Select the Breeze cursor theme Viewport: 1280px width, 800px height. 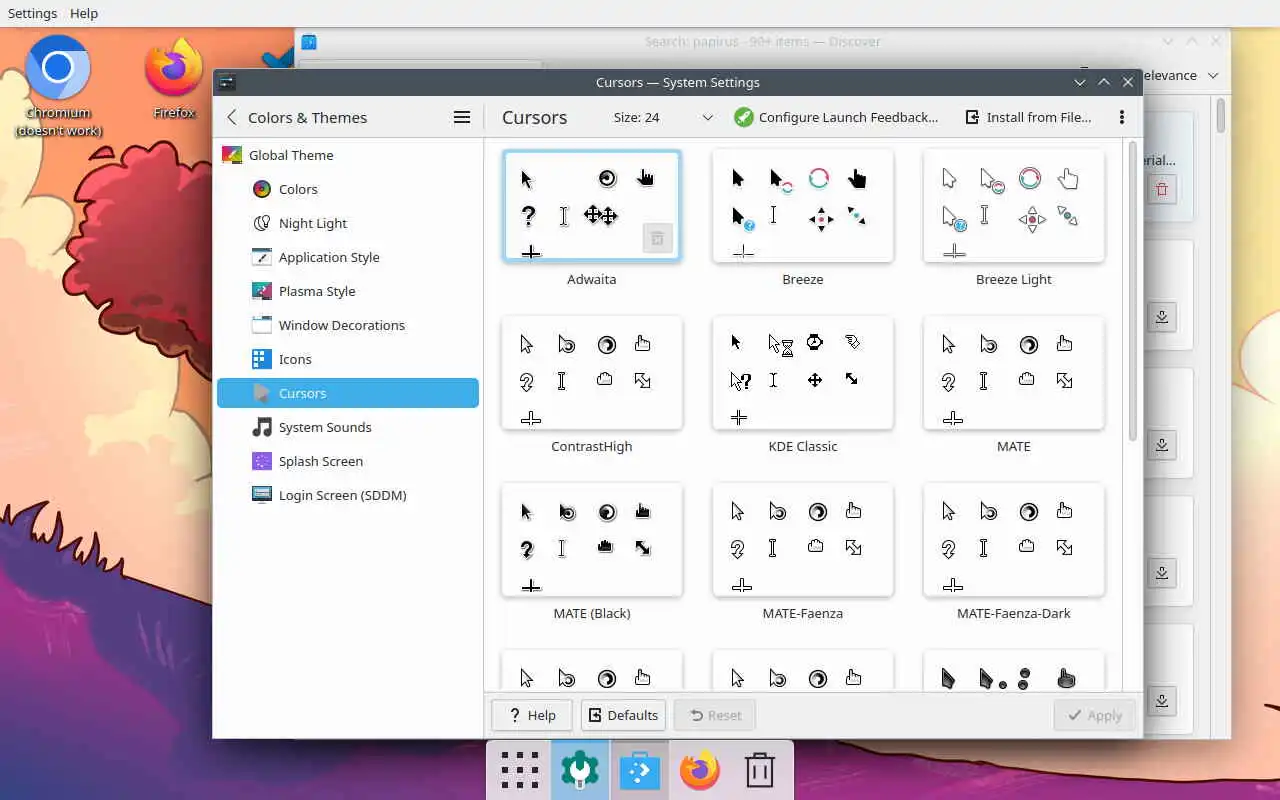803,206
